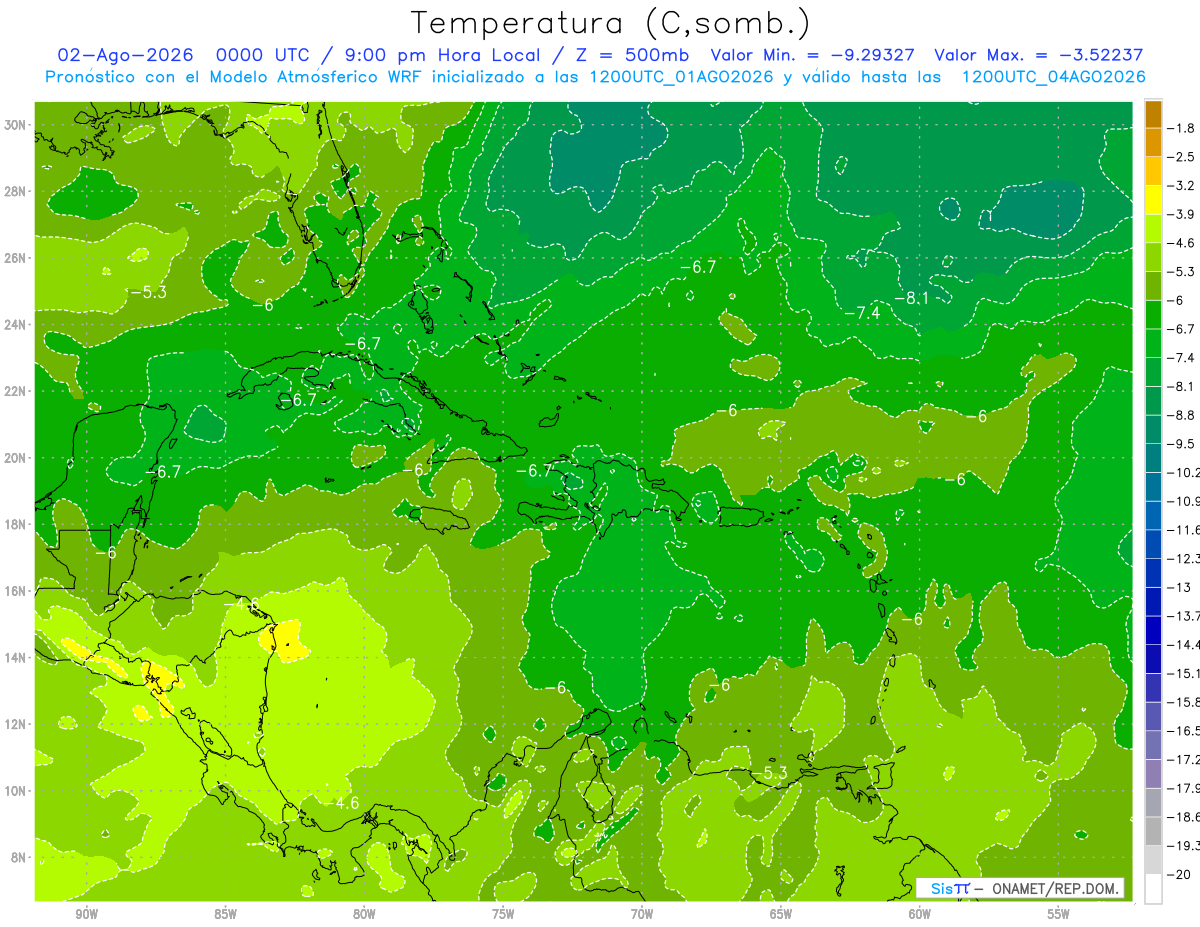
Task: Click the '-3.2' colorbar scale label
Action: pos(1182,186)
